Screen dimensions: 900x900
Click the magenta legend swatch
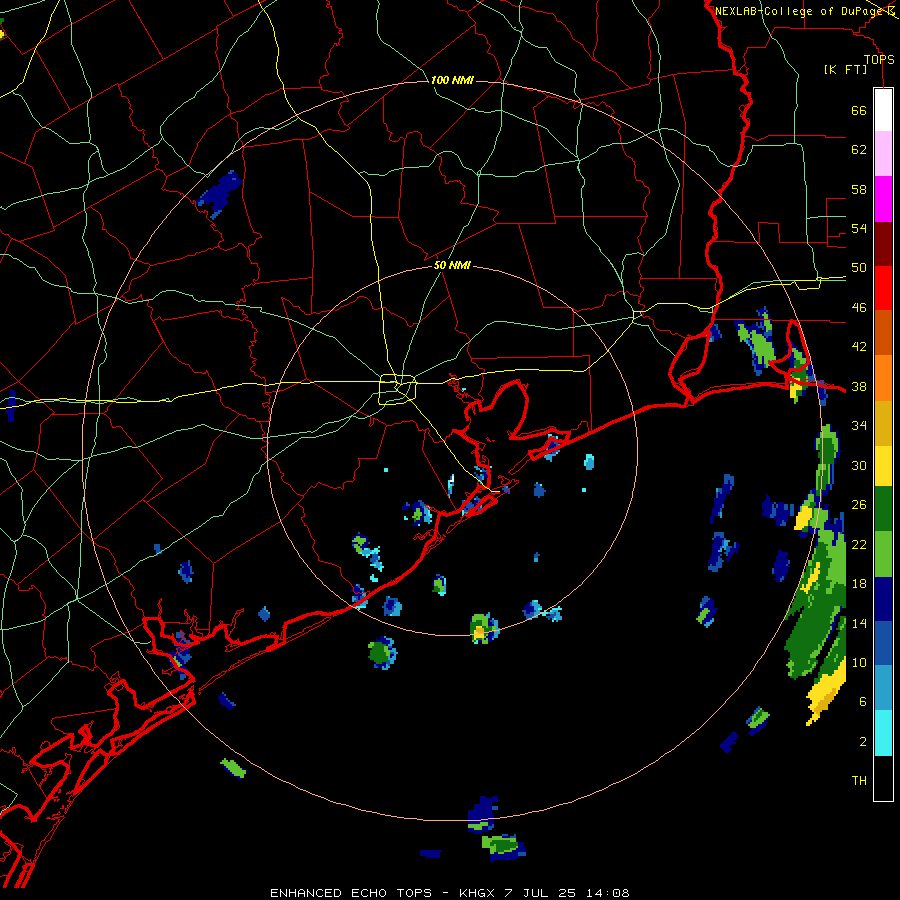[x=883, y=199]
